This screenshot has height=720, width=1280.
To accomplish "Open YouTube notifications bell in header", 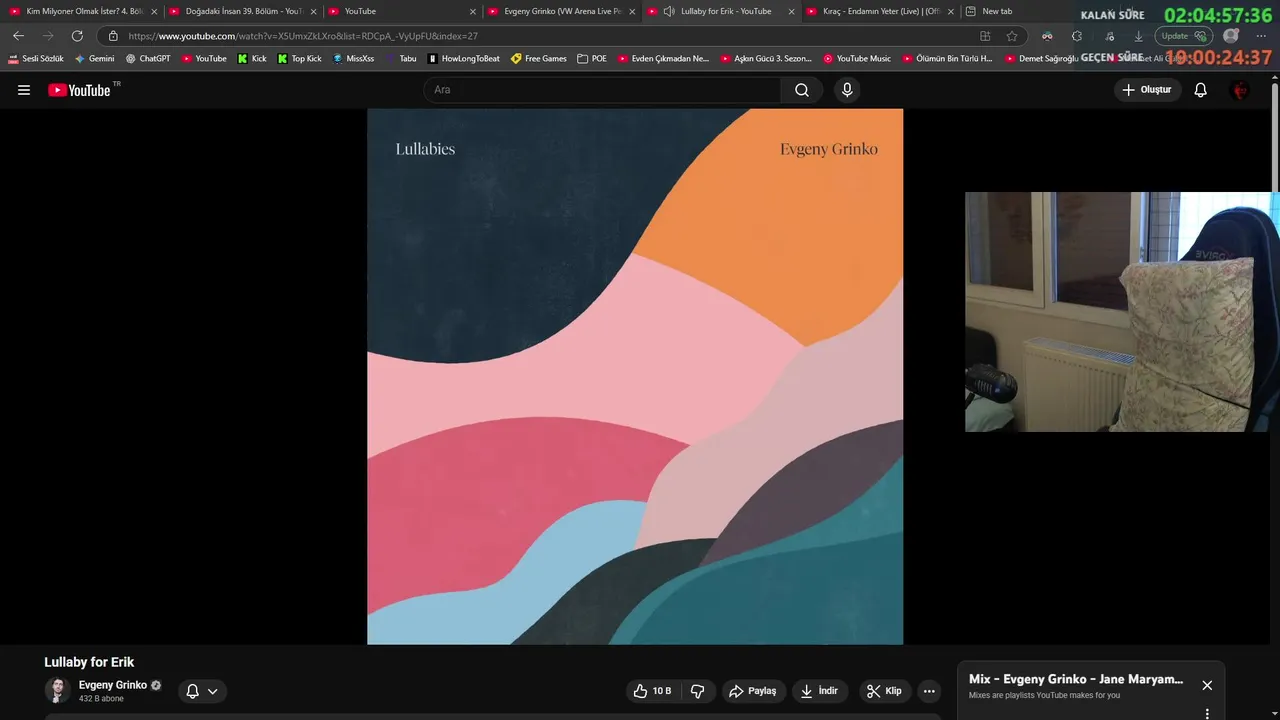I will click(x=1201, y=90).
